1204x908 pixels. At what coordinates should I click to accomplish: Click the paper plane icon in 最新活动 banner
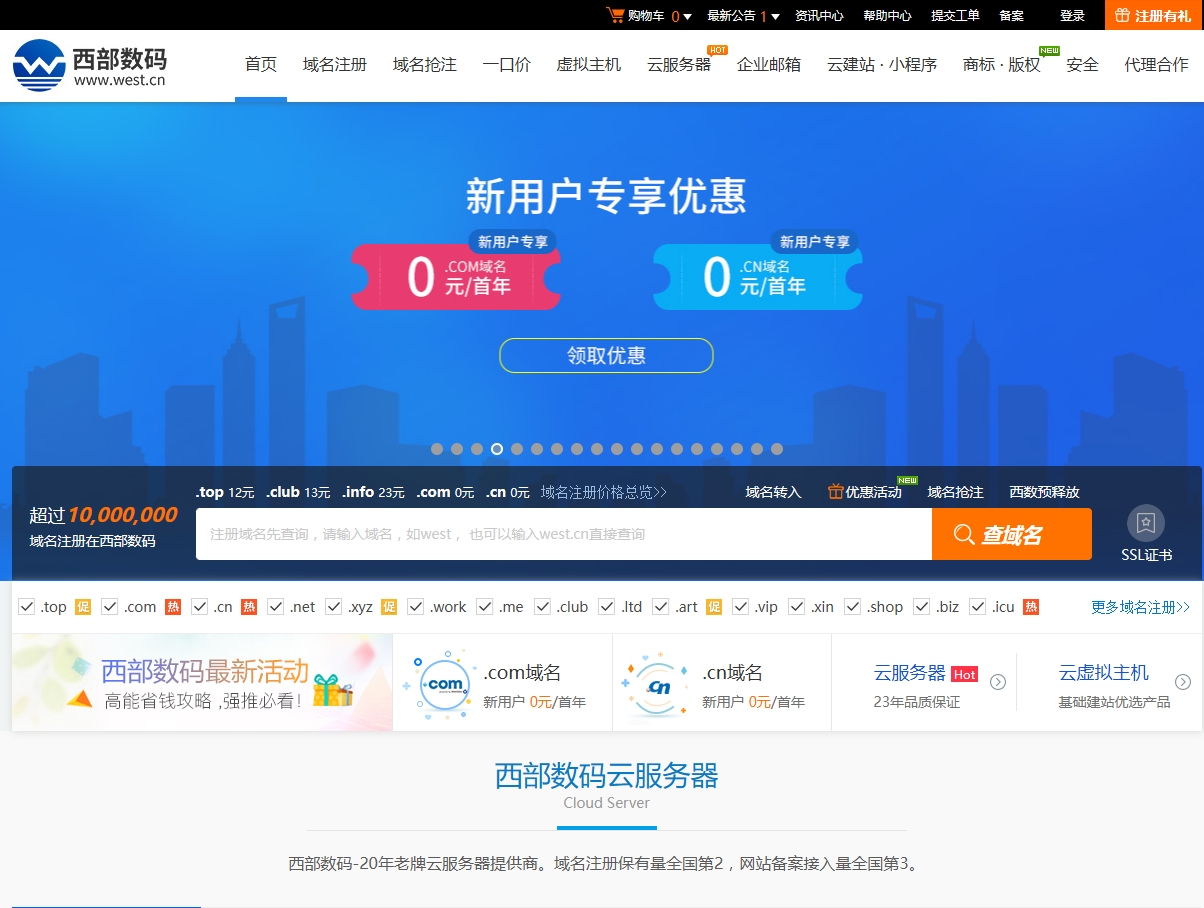pos(80,698)
